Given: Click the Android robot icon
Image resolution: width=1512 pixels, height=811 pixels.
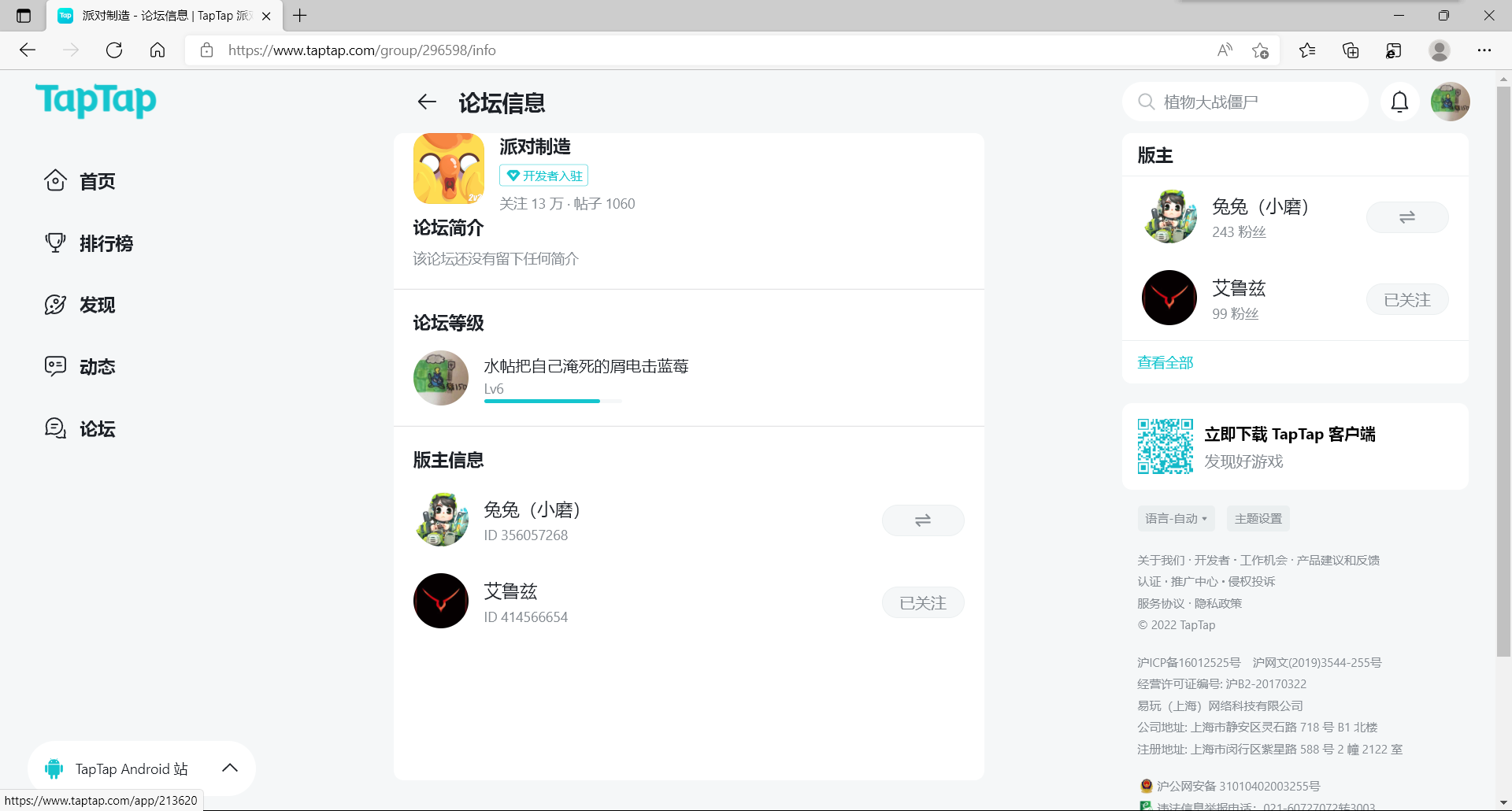Looking at the screenshot, I should tap(54, 768).
